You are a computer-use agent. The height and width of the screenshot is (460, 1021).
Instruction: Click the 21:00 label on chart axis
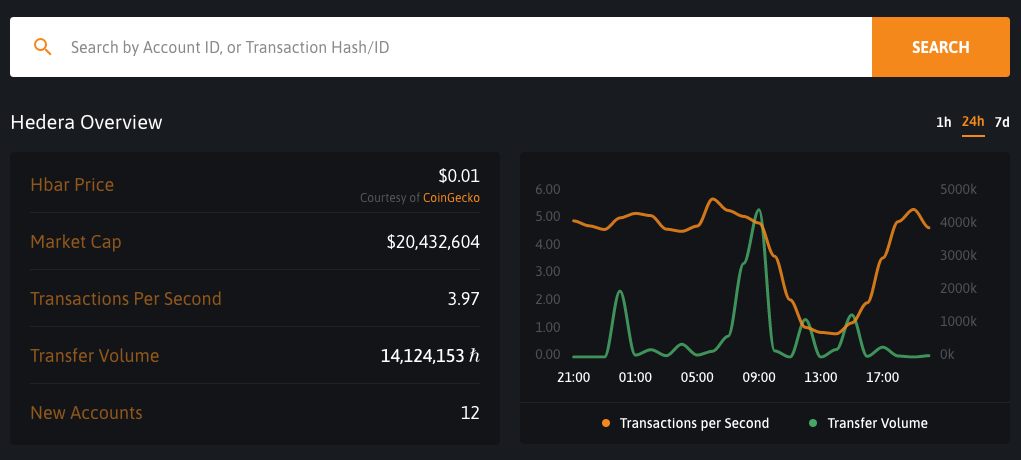573,378
